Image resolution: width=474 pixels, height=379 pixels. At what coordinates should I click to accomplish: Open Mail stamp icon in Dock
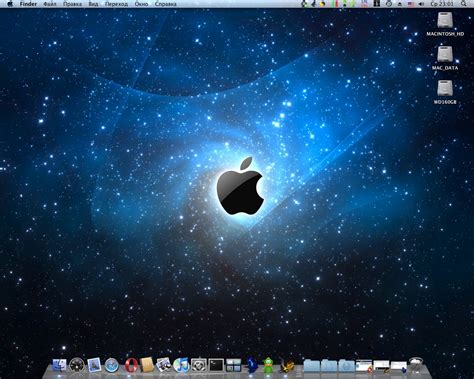click(x=94, y=365)
